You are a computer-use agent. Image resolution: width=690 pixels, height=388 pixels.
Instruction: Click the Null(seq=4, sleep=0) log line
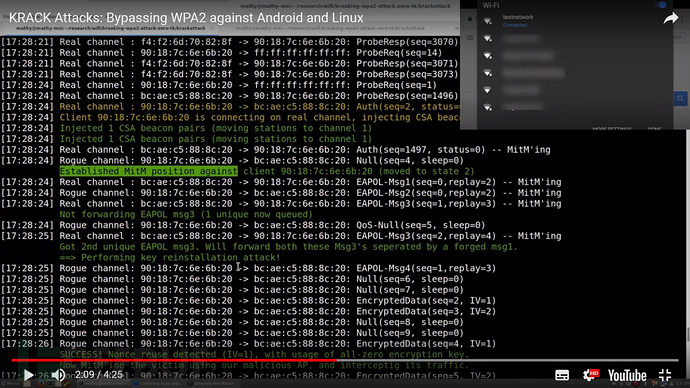(x=232, y=161)
